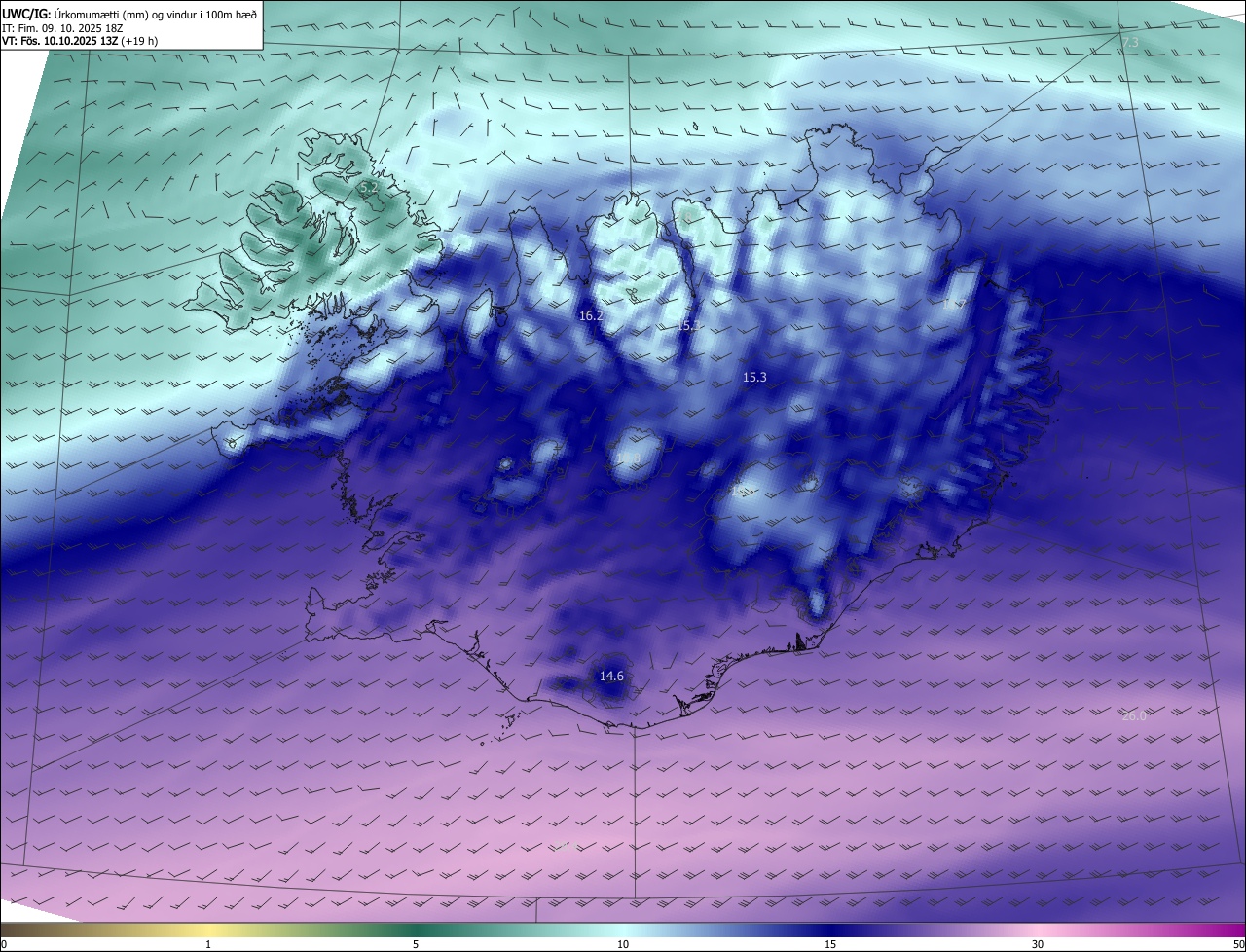Click the title line "UWC/IG: Úrkomumætti (mm) og vindur"
This screenshot has width=1246, height=952.
tap(129, 13)
